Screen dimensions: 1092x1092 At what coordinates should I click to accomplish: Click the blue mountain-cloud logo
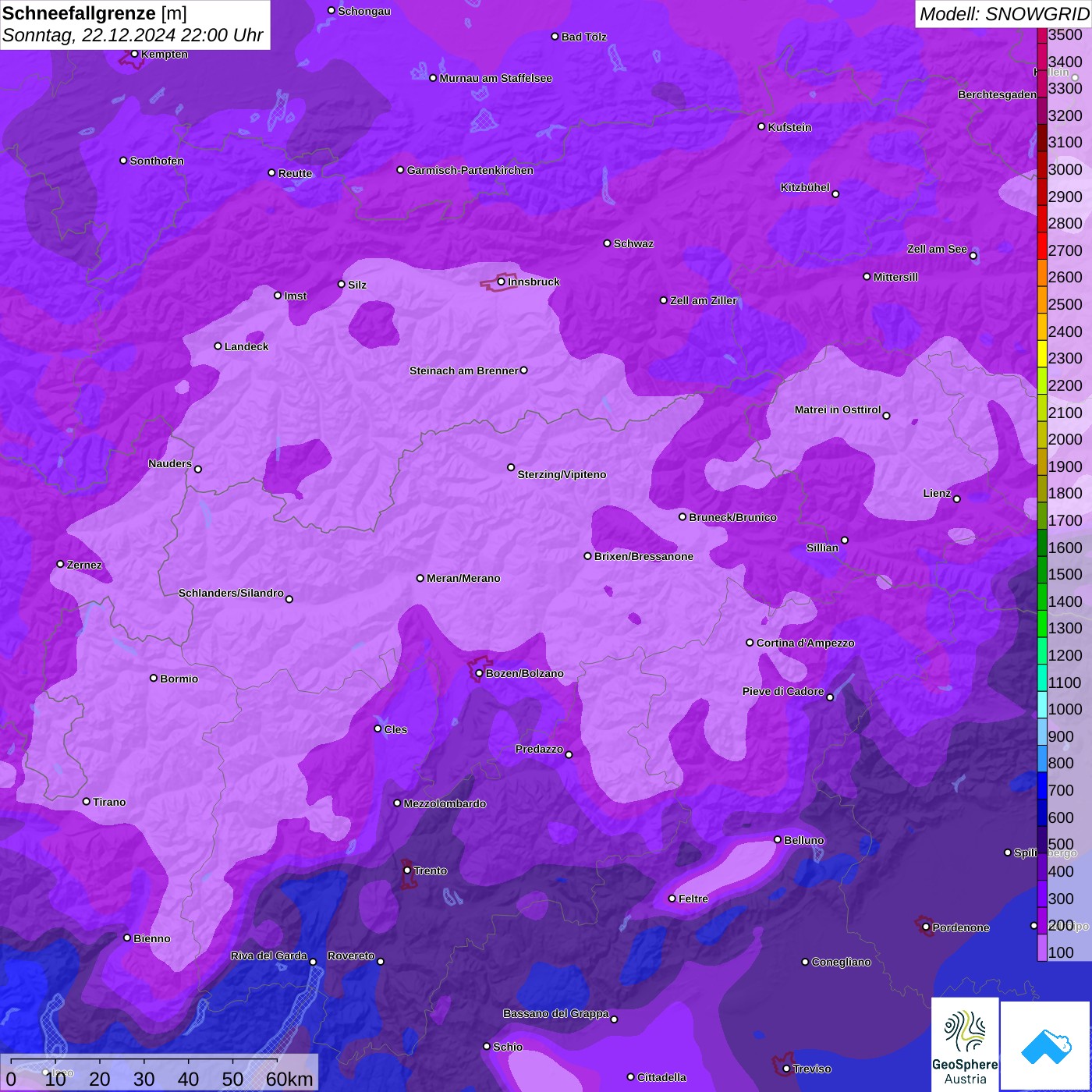coord(1046,1045)
